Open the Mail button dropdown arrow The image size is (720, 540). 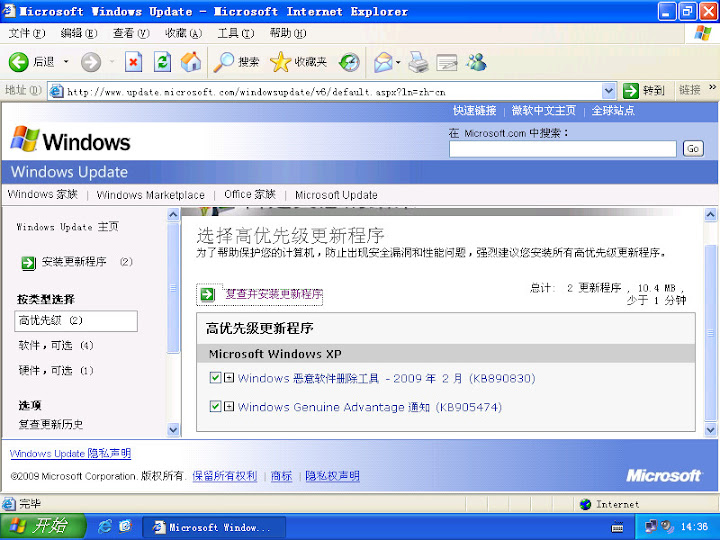pos(398,62)
